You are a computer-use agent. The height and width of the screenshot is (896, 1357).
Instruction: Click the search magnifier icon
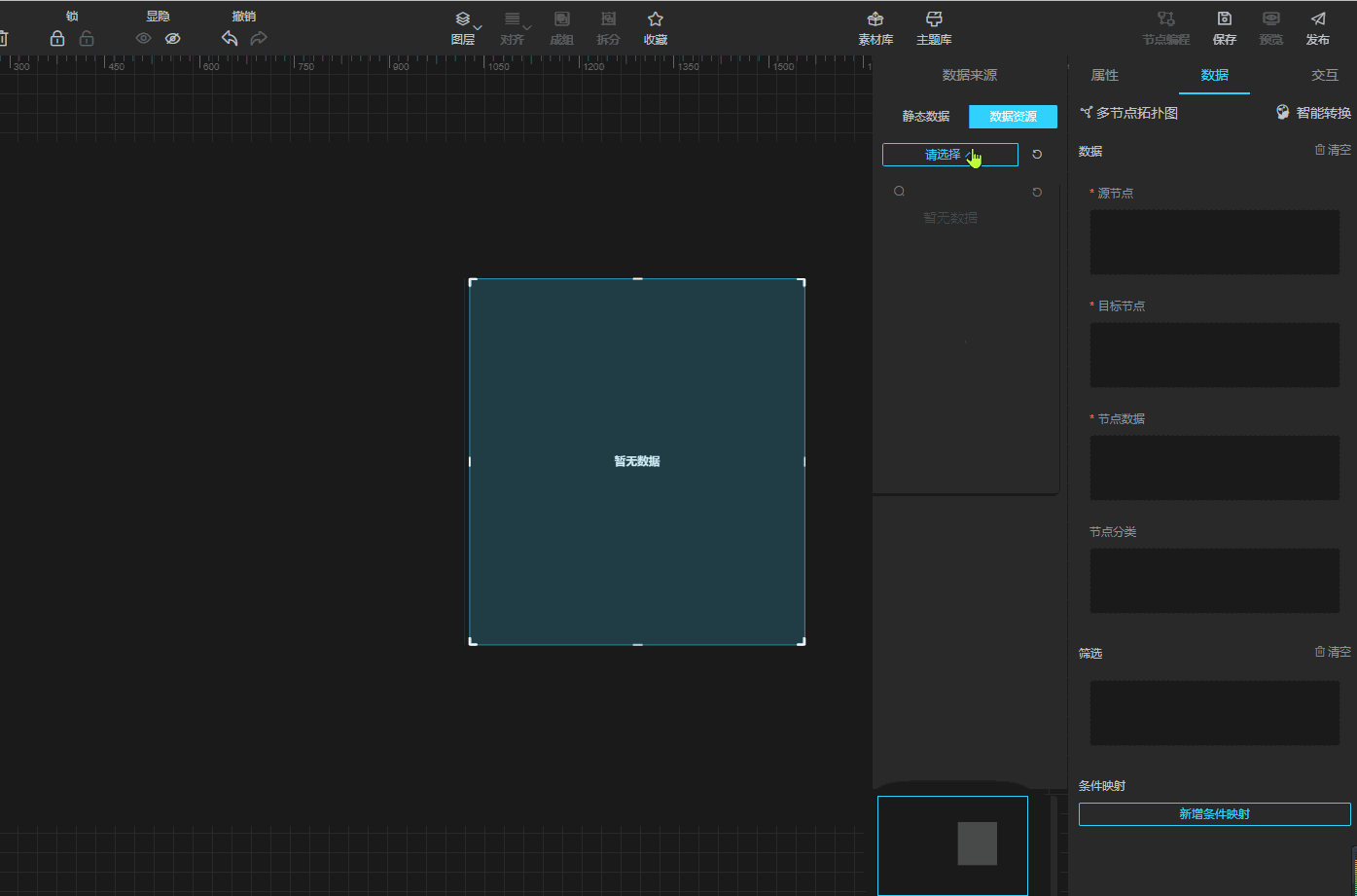(x=900, y=192)
